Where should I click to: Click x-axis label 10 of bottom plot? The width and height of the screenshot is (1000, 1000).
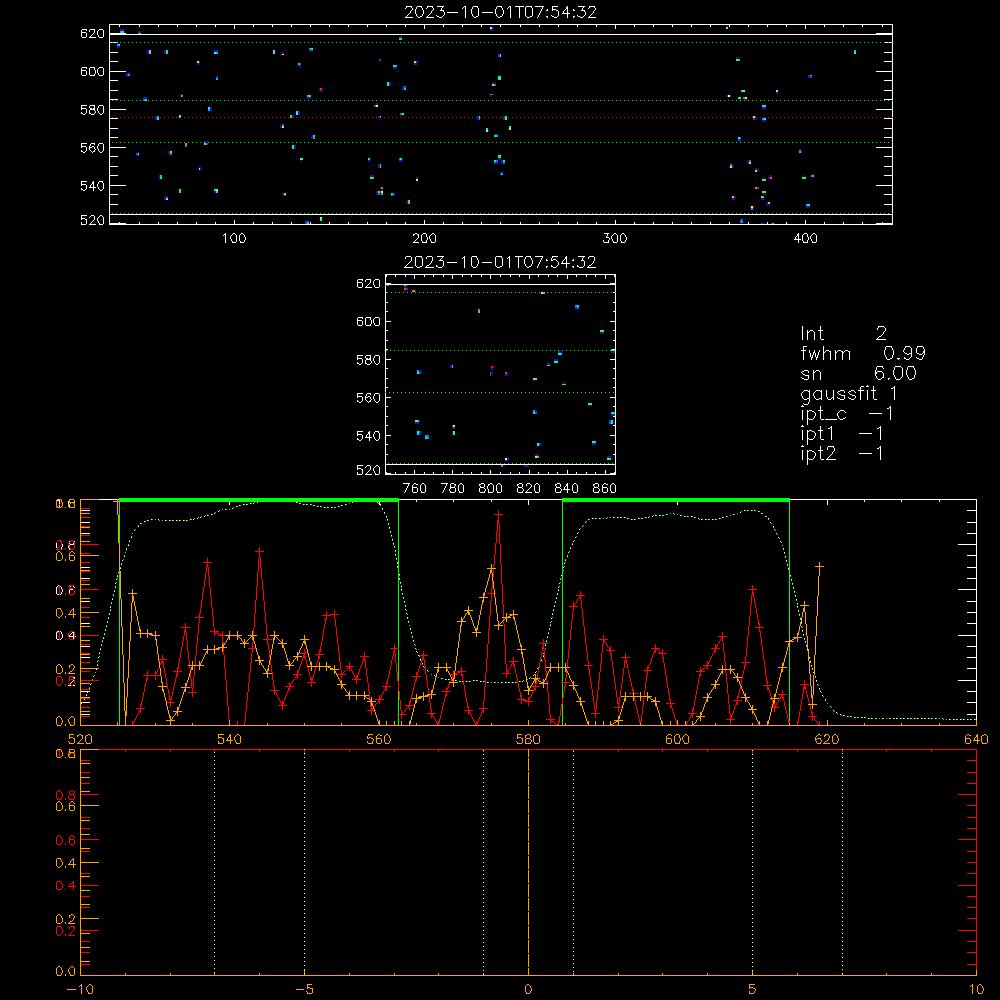point(976,989)
